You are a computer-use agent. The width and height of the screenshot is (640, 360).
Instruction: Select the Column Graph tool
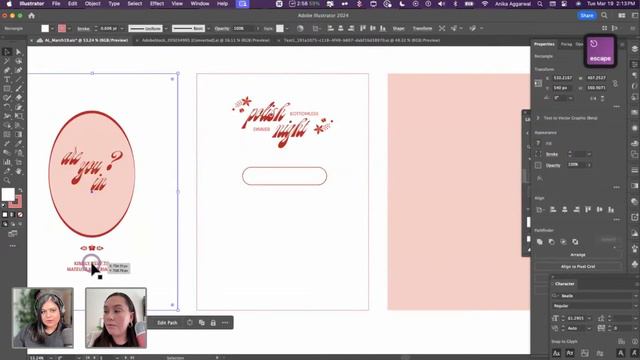point(7,162)
